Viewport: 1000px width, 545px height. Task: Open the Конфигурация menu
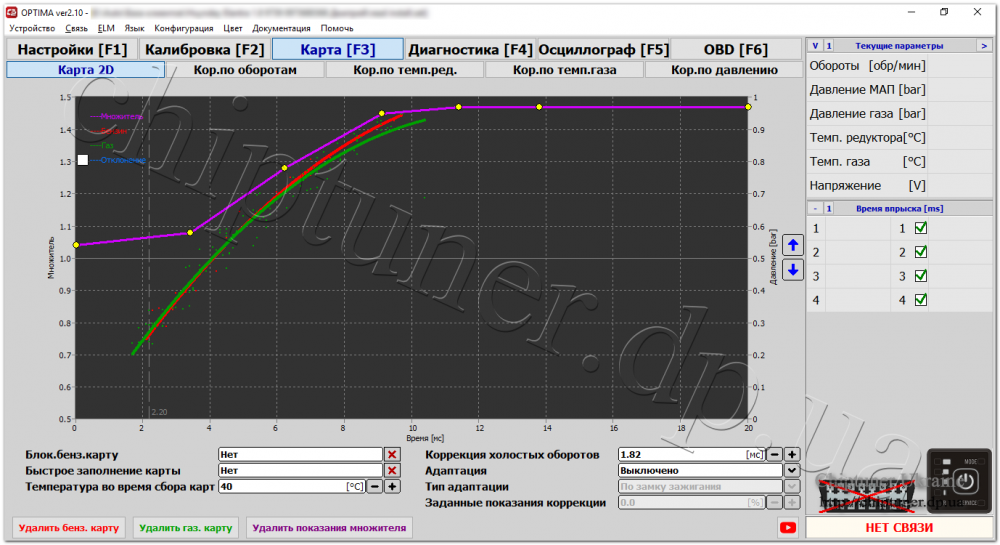pyautogui.click(x=184, y=28)
